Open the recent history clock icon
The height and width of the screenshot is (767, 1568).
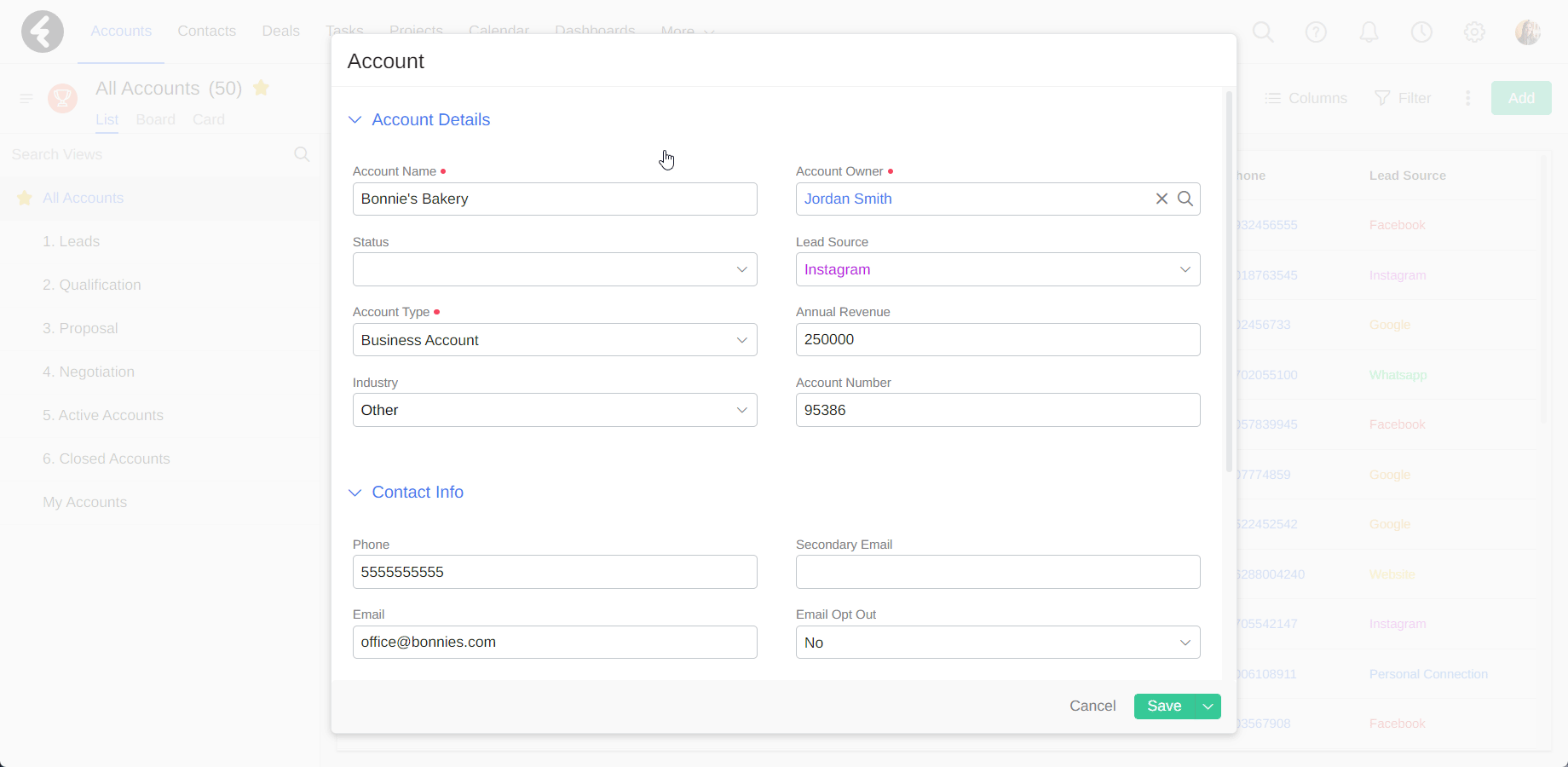[1421, 32]
